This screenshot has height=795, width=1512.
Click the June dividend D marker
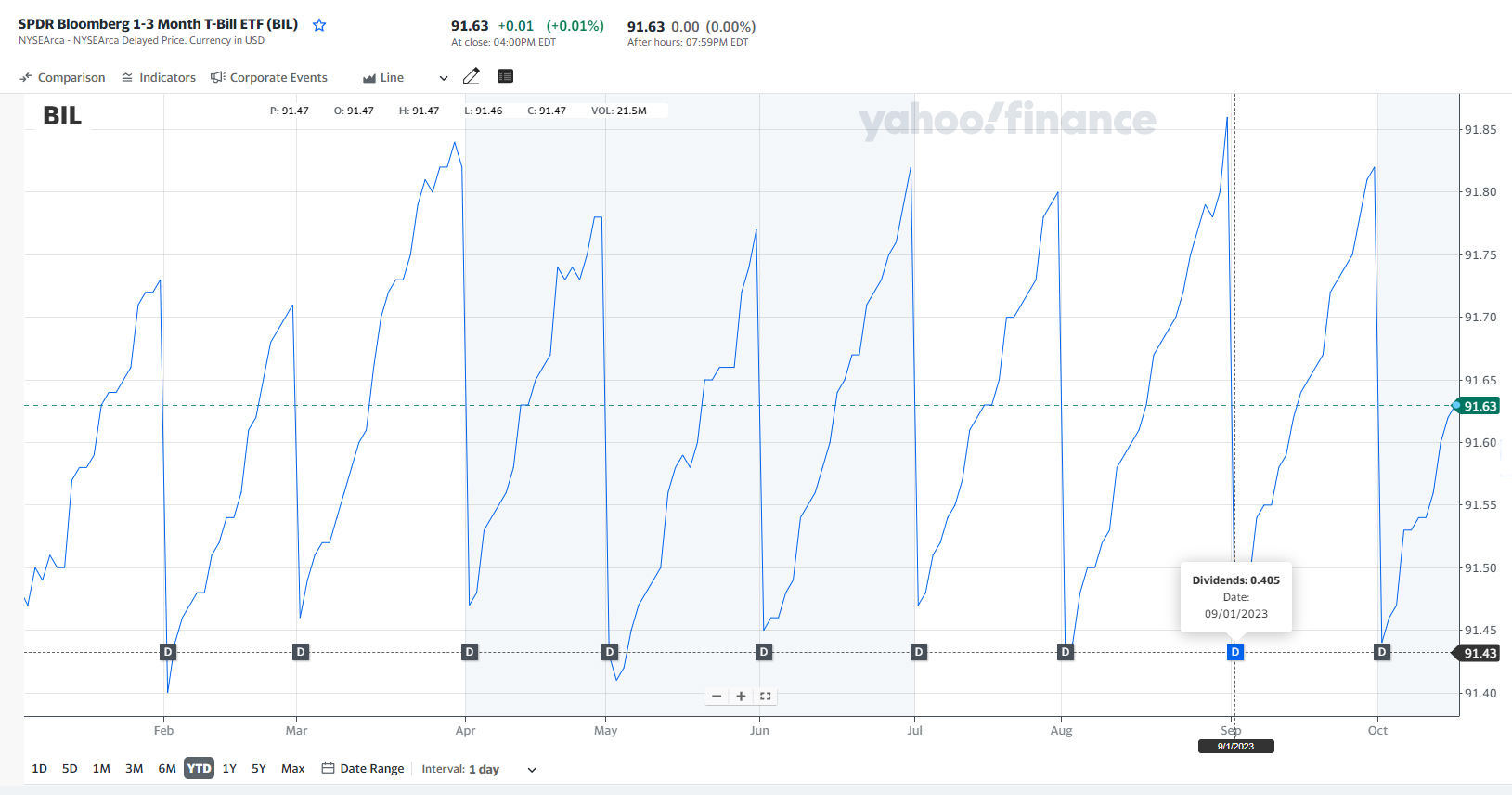pyautogui.click(x=764, y=652)
